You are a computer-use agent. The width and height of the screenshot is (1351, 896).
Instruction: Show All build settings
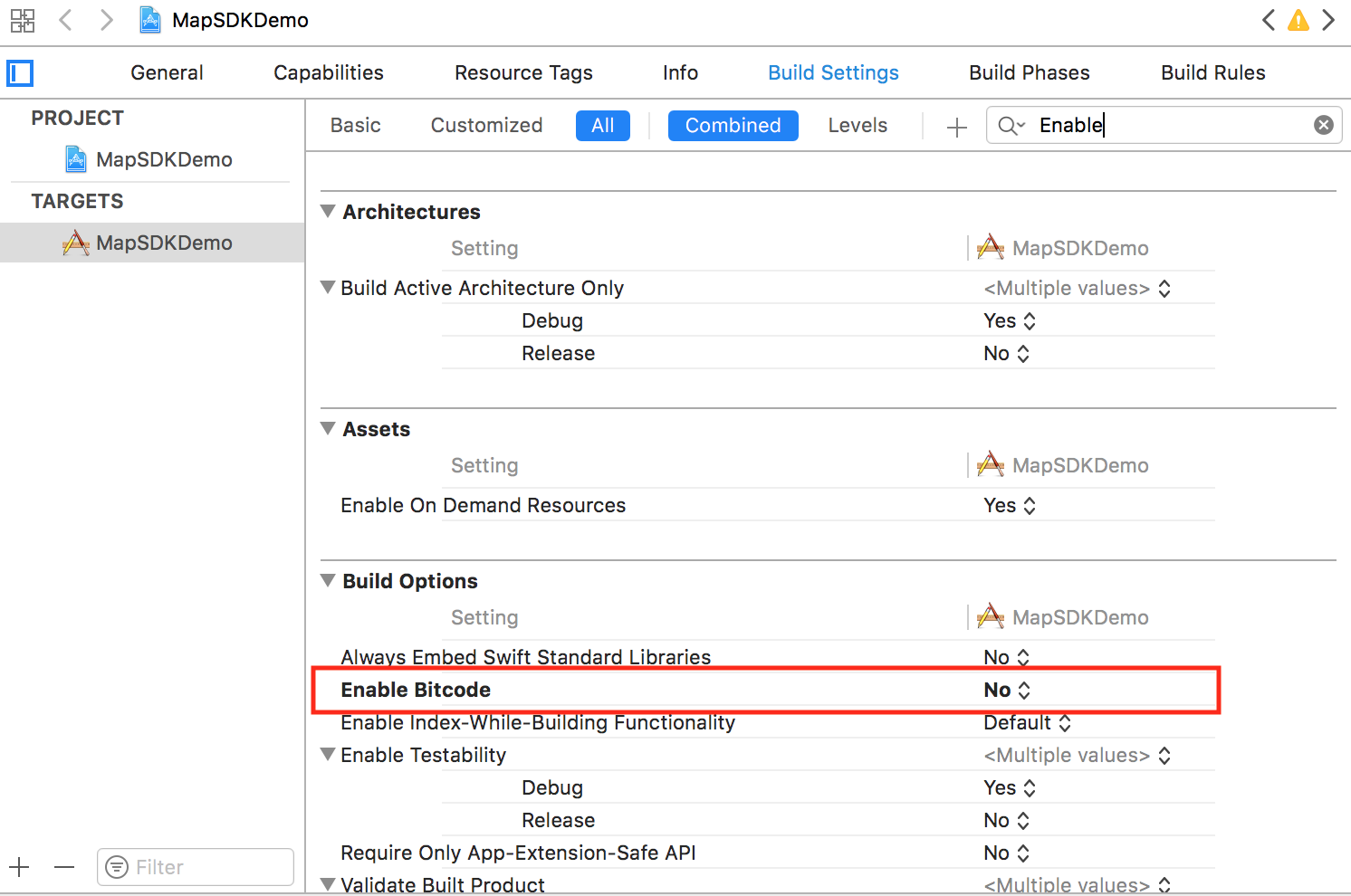pyautogui.click(x=603, y=126)
